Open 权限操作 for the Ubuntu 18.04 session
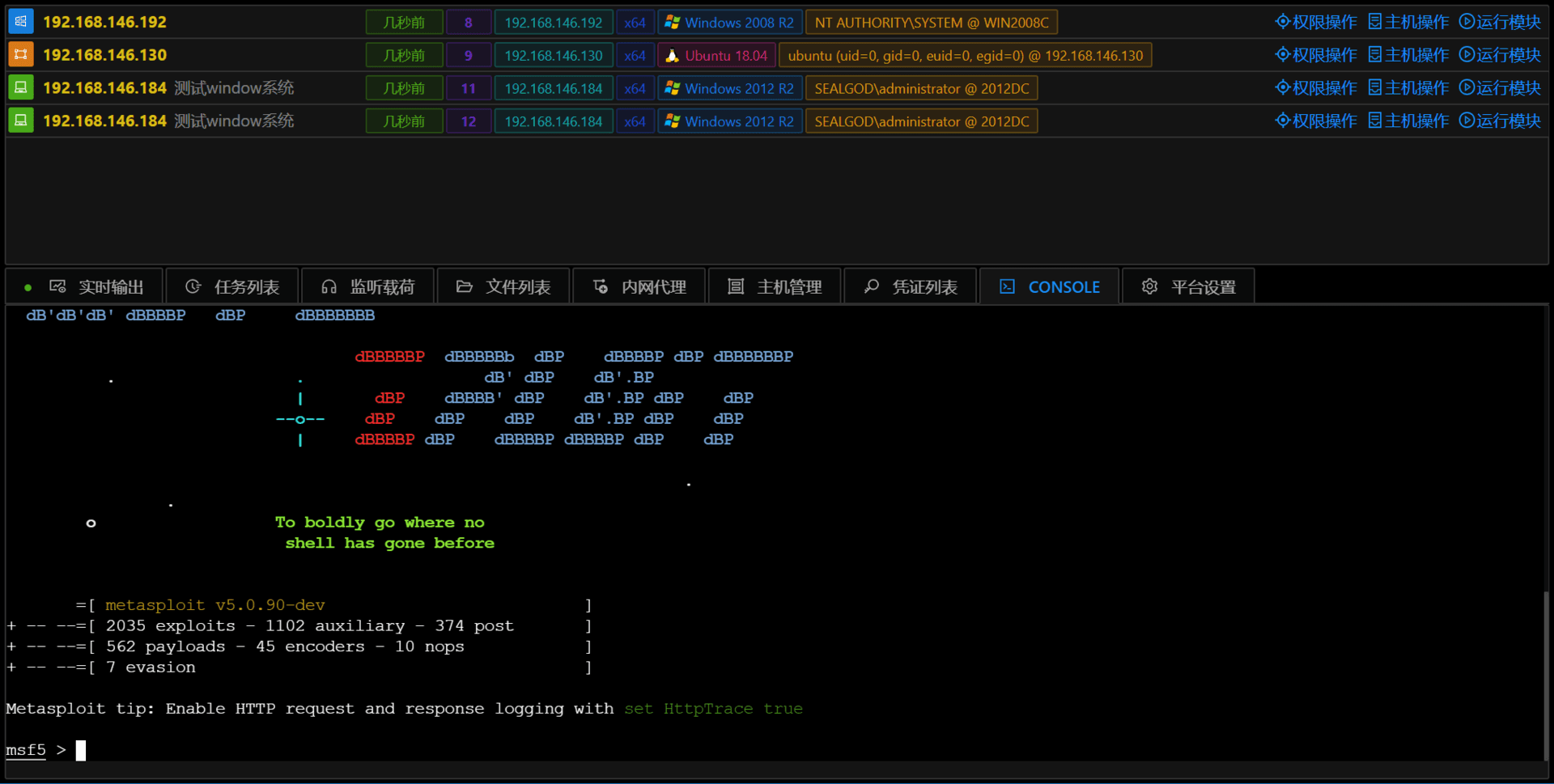 point(1316,55)
